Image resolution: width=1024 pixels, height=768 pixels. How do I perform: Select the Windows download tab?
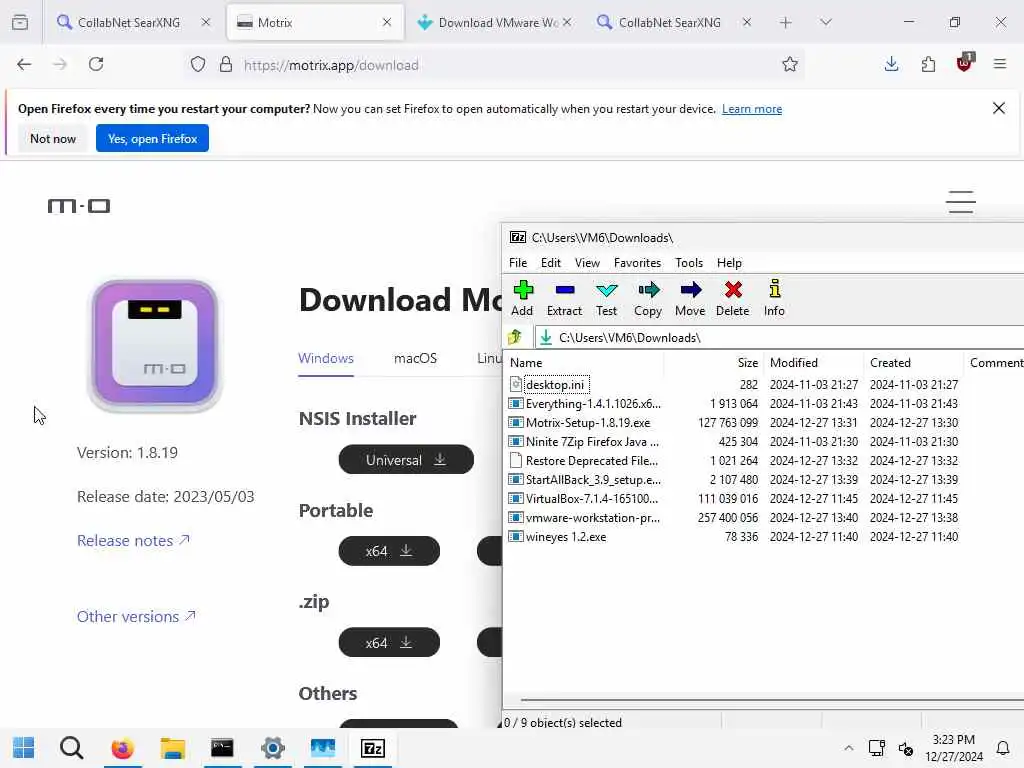(x=326, y=358)
